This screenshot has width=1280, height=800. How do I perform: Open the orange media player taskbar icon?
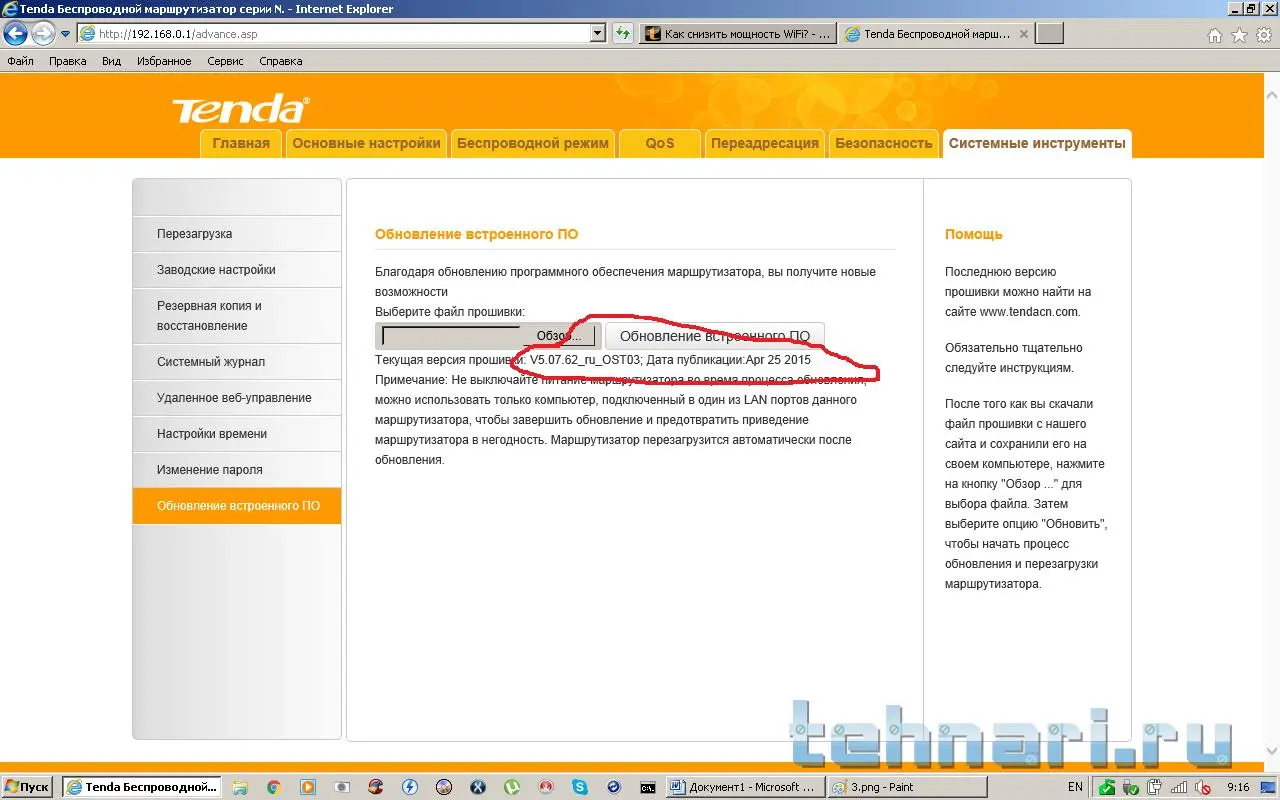pyautogui.click(x=308, y=787)
